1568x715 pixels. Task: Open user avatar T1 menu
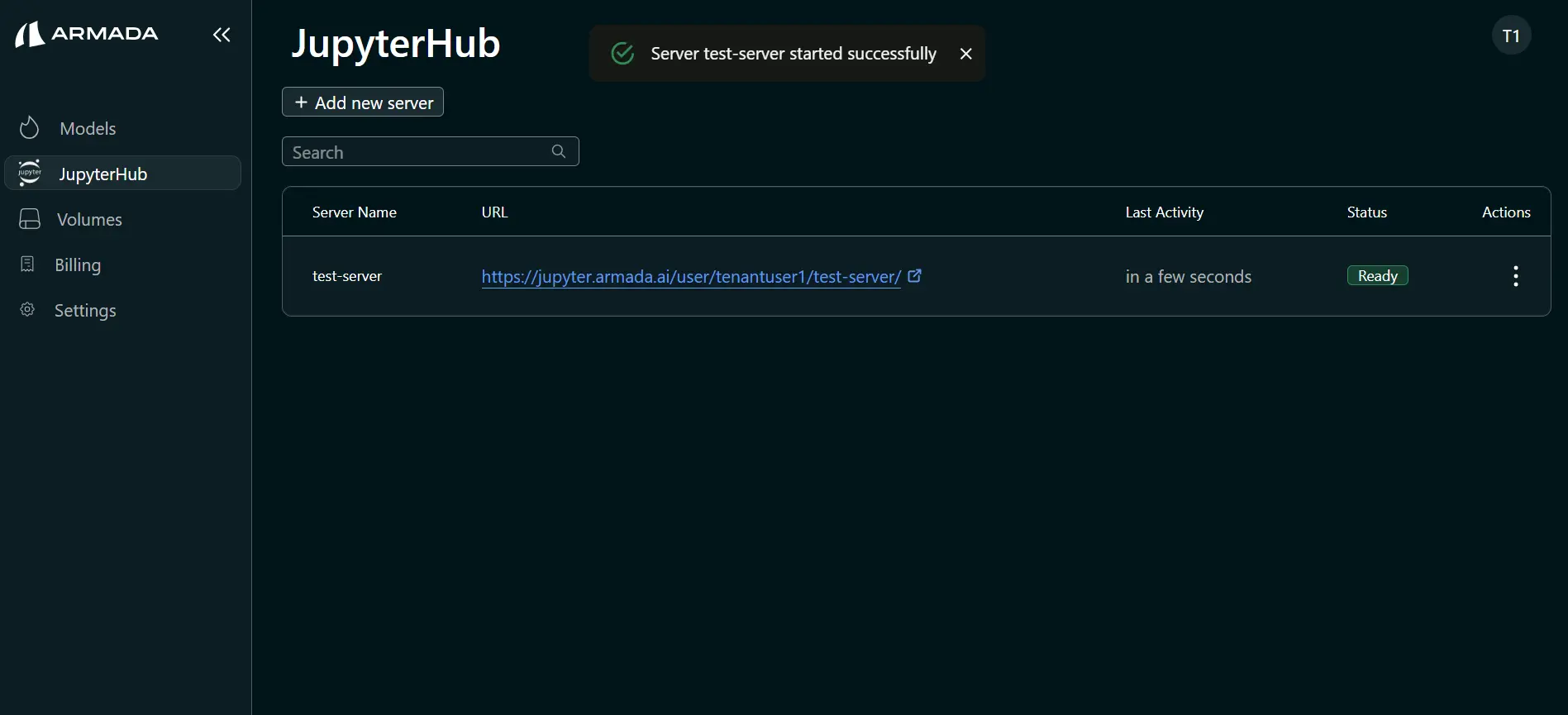point(1511,36)
